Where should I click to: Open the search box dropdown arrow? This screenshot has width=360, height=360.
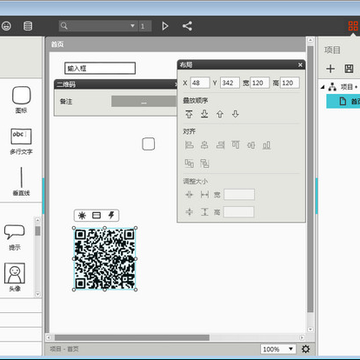[133, 26]
